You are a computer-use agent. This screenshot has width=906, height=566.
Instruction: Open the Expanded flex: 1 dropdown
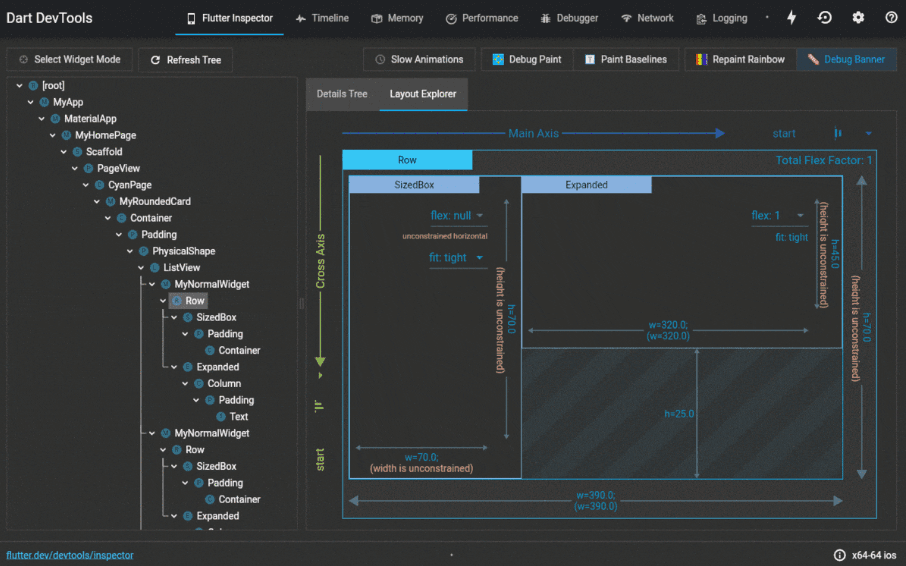[778, 215]
